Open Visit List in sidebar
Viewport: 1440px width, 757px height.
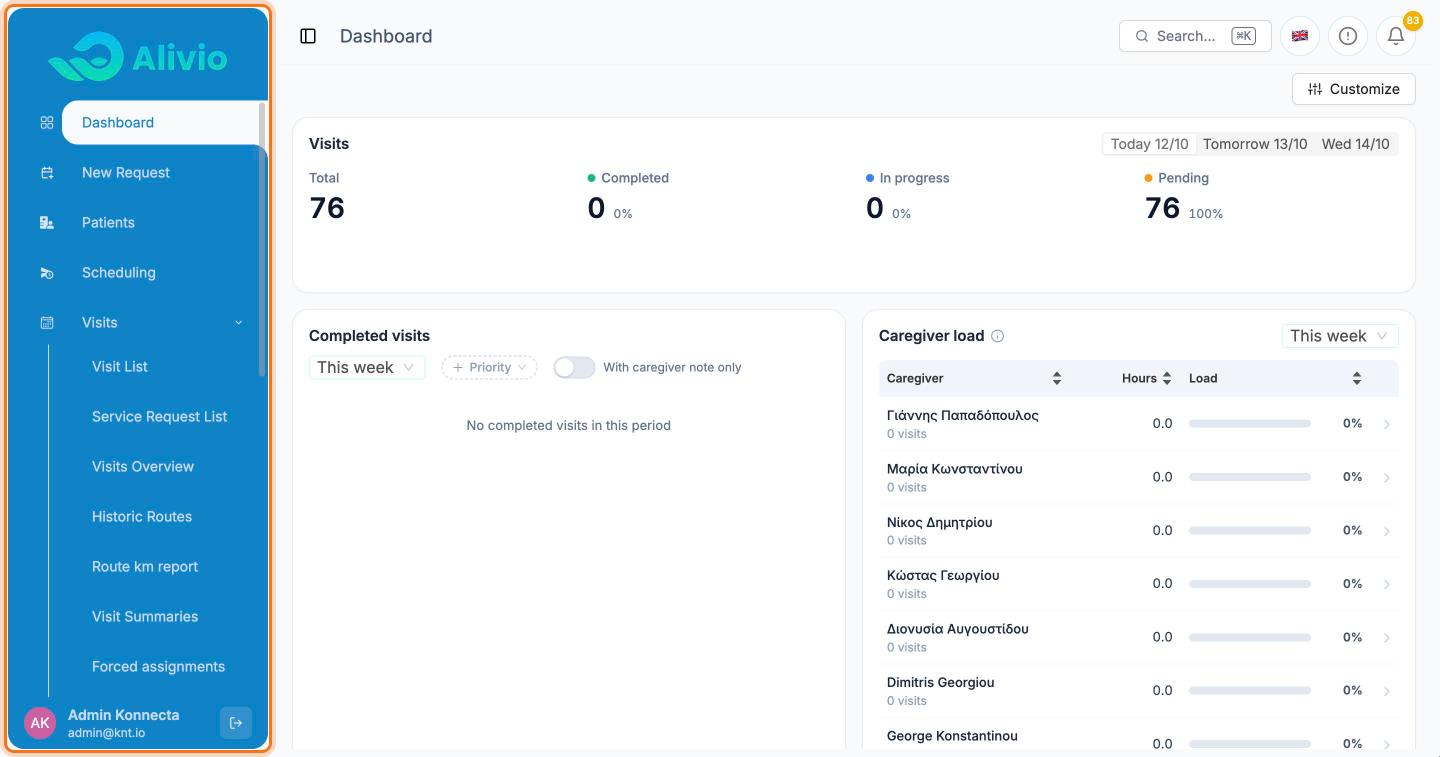120,366
